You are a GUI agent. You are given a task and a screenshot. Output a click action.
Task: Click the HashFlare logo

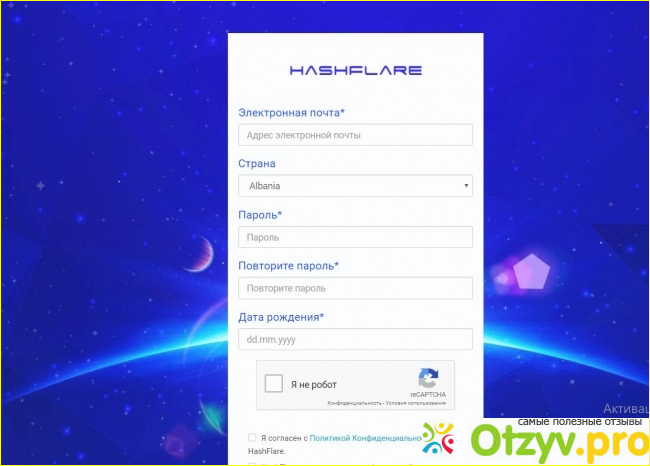355,71
